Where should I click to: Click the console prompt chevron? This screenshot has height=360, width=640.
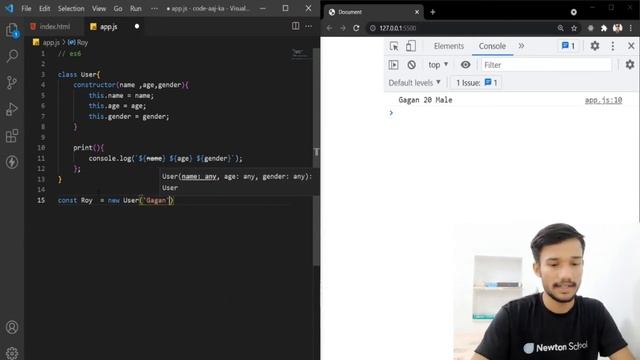pyautogui.click(x=391, y=113)
